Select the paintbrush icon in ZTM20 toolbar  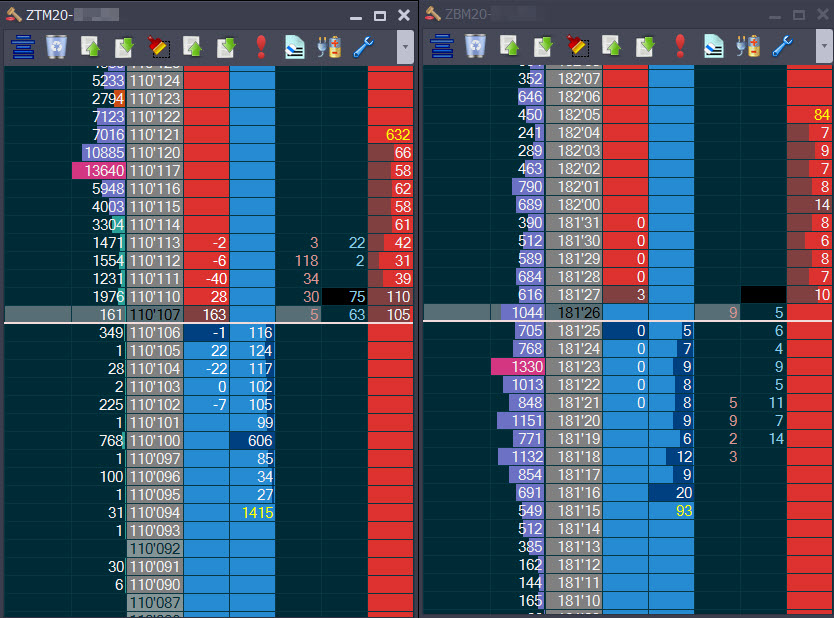[x=159, y=46]
